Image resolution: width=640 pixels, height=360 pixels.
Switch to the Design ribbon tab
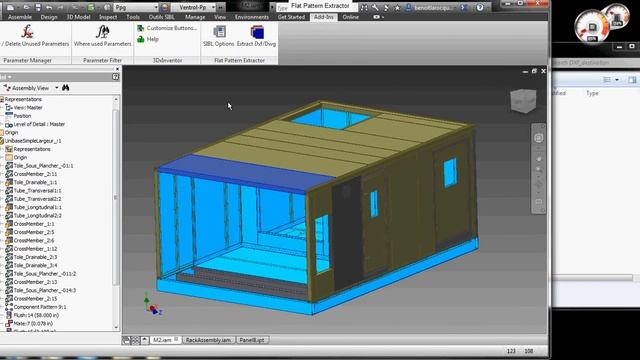(49, 17)
